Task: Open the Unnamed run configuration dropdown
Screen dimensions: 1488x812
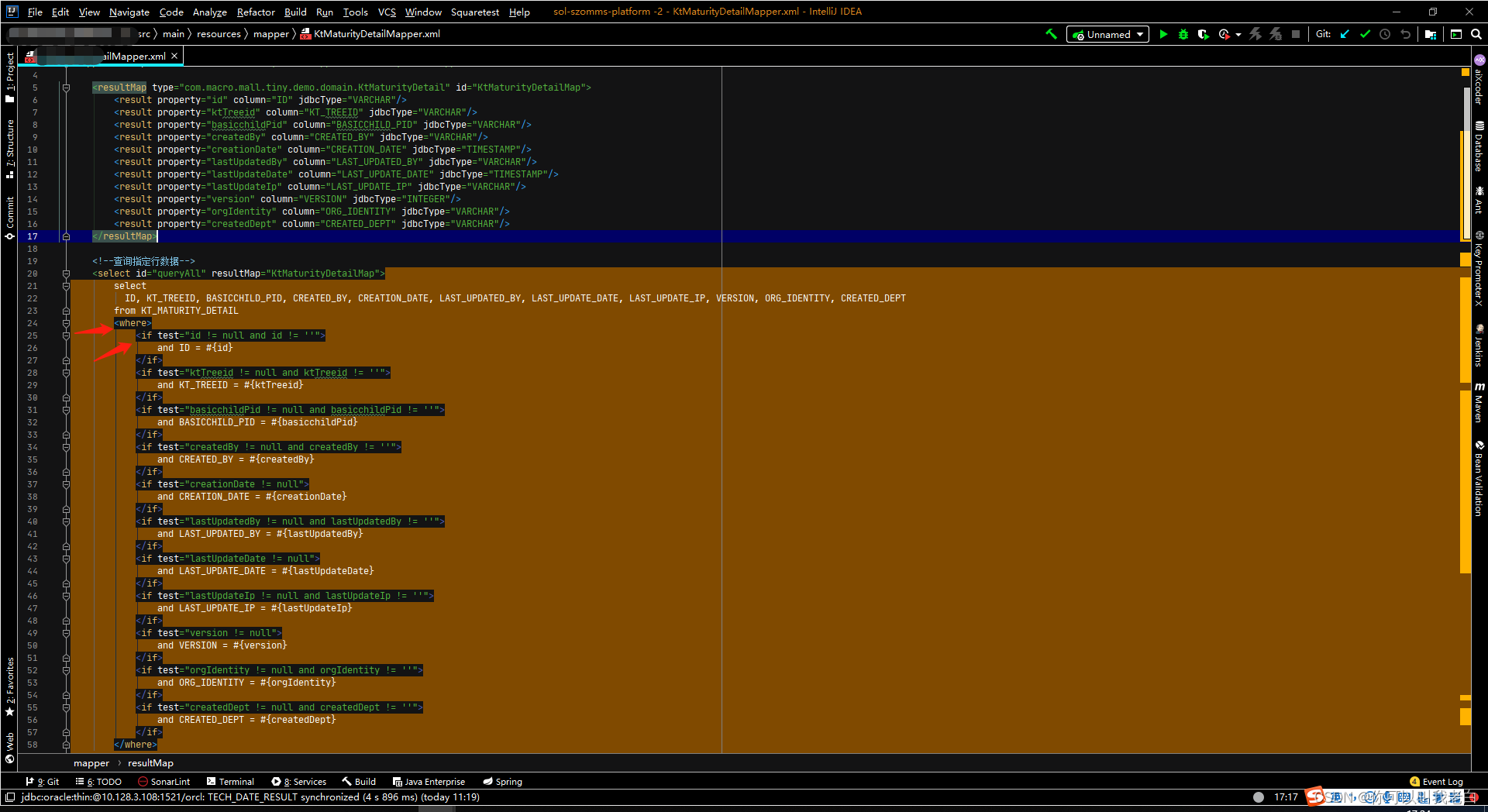Action: pyautogui.click(x=1107, y=34)
